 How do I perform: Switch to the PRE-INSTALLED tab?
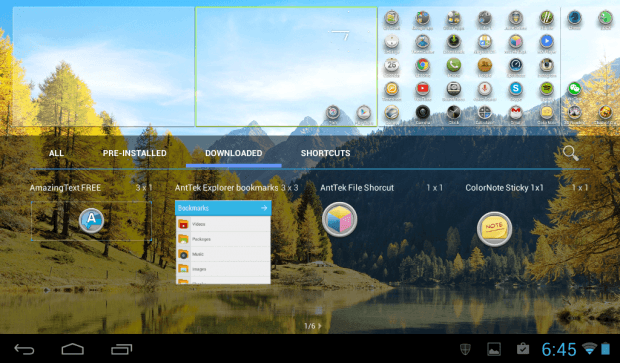[134, 153]
